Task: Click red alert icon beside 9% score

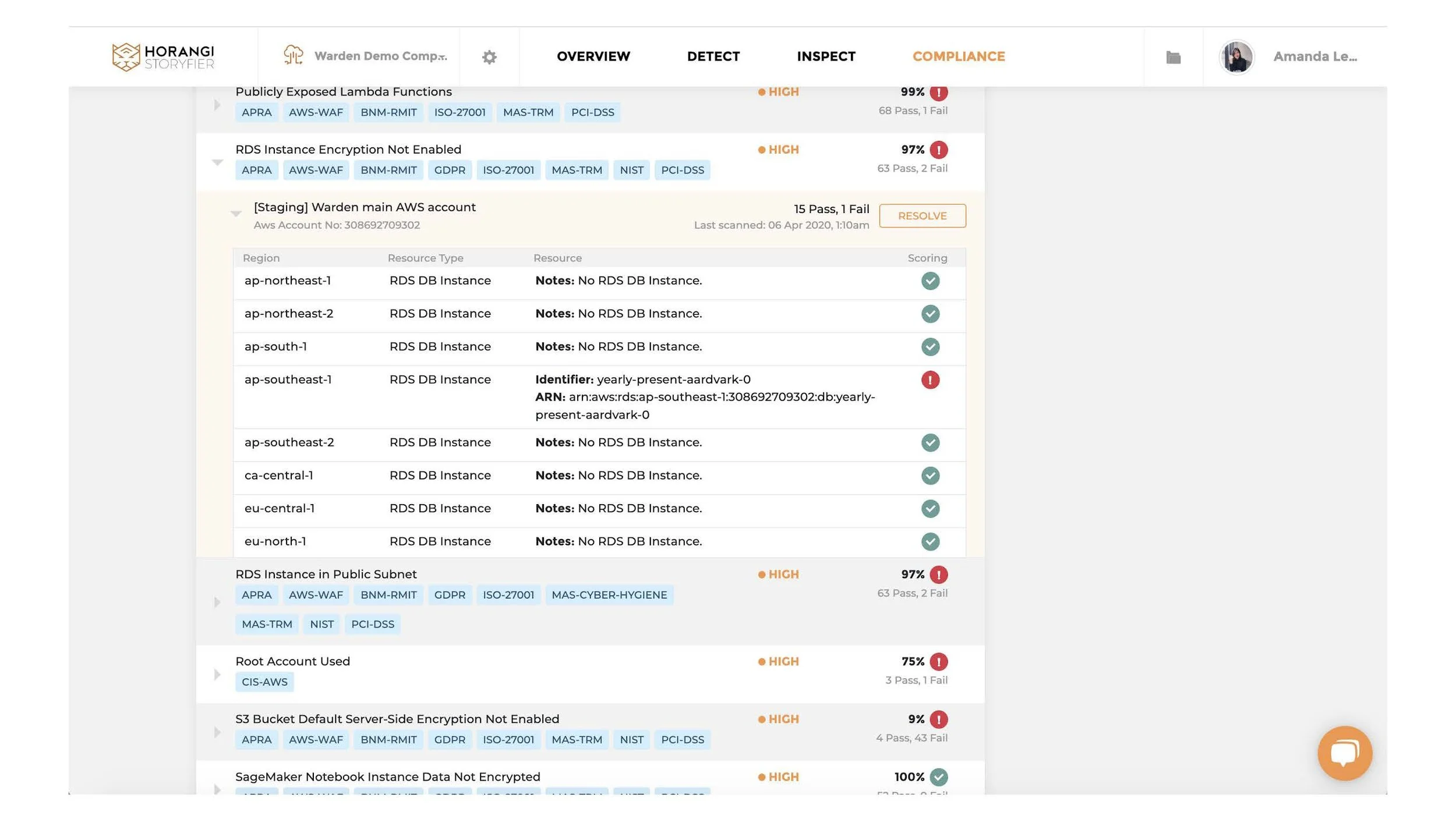Action: (x=938, y=719)
